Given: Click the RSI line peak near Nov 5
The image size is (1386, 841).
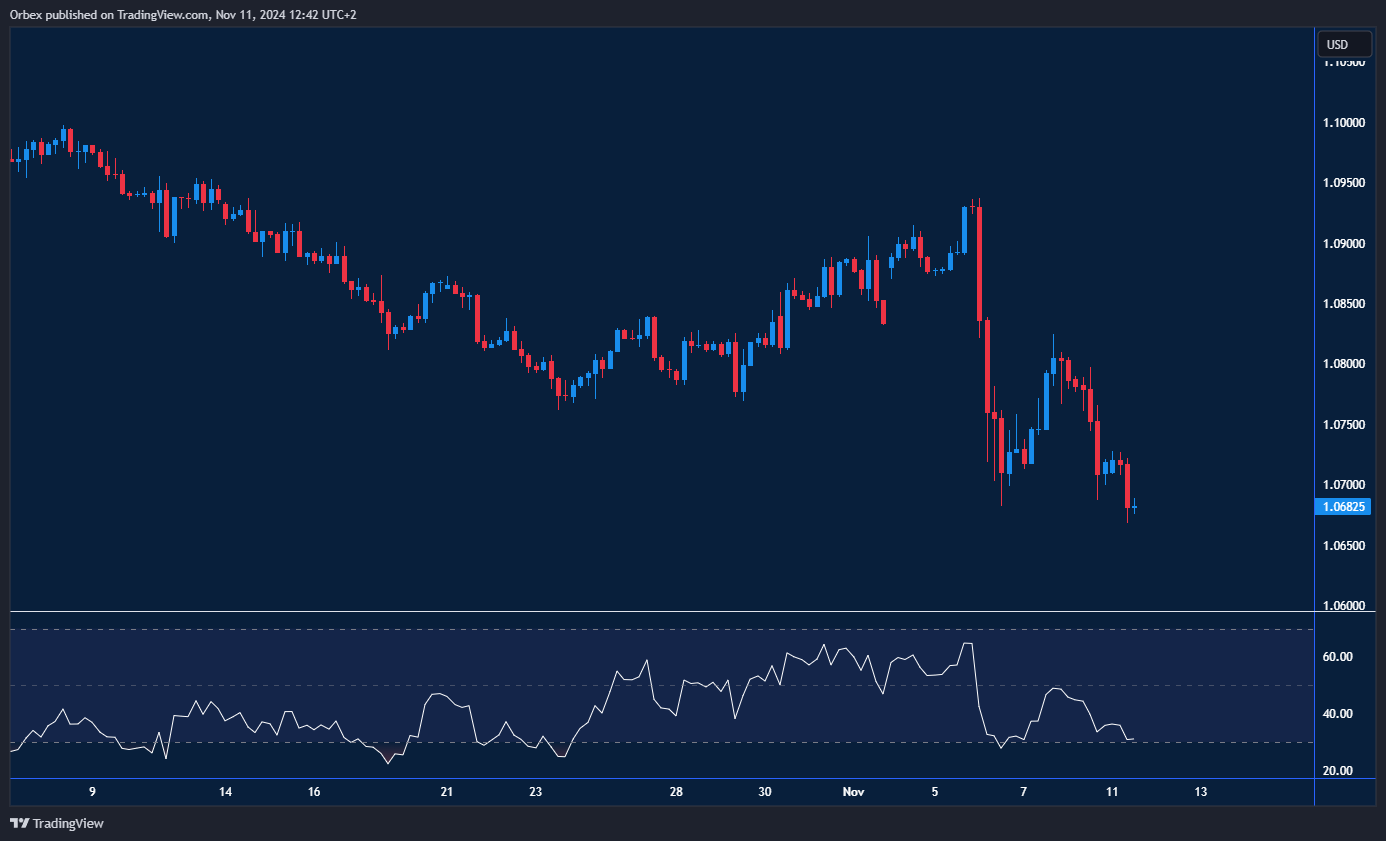Looking at the screenshot, I should pos(967,644).
